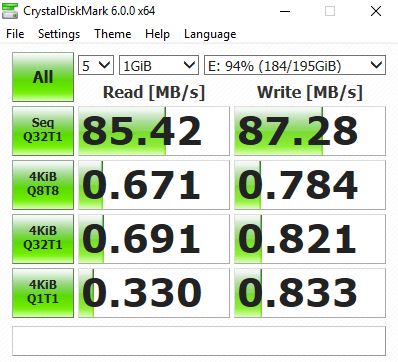Click the Seq write result 87.28
The height and width of the screenshot is (362, 398).
(x=310, y=131)
